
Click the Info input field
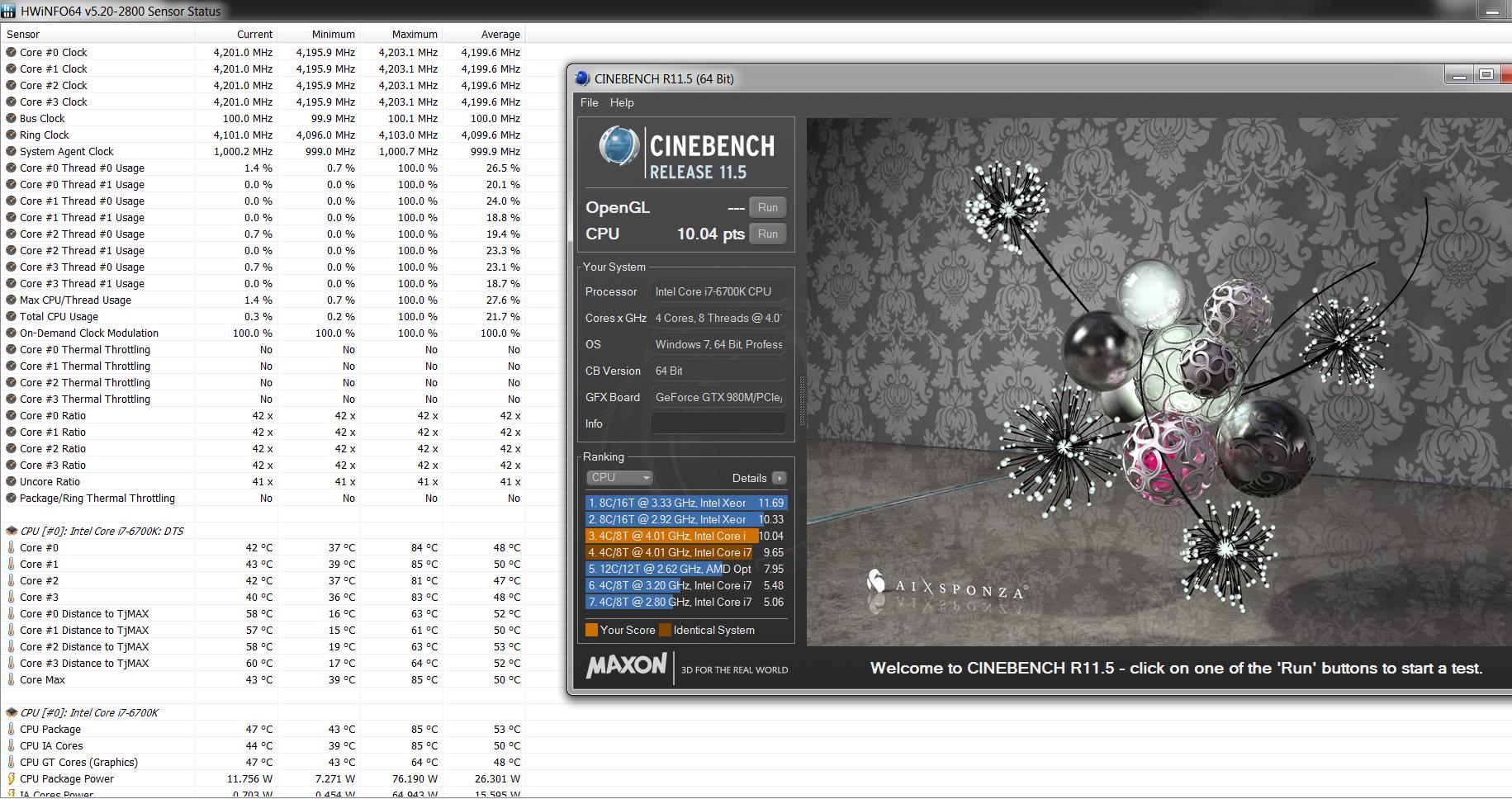pyautogui.click(x=718, y=423)
